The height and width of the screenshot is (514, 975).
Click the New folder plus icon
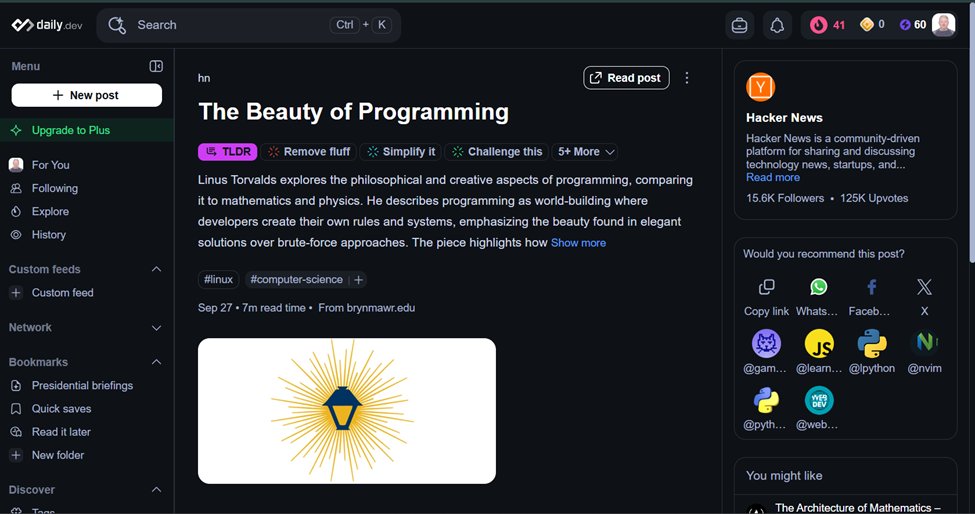(x=16, y=455)
